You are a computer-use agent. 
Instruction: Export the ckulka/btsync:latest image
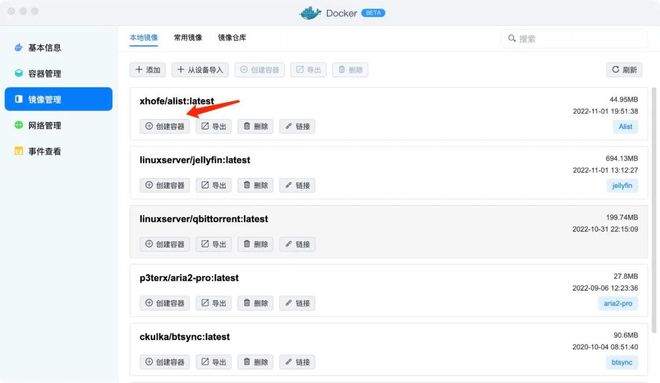[x=213, y=362]
